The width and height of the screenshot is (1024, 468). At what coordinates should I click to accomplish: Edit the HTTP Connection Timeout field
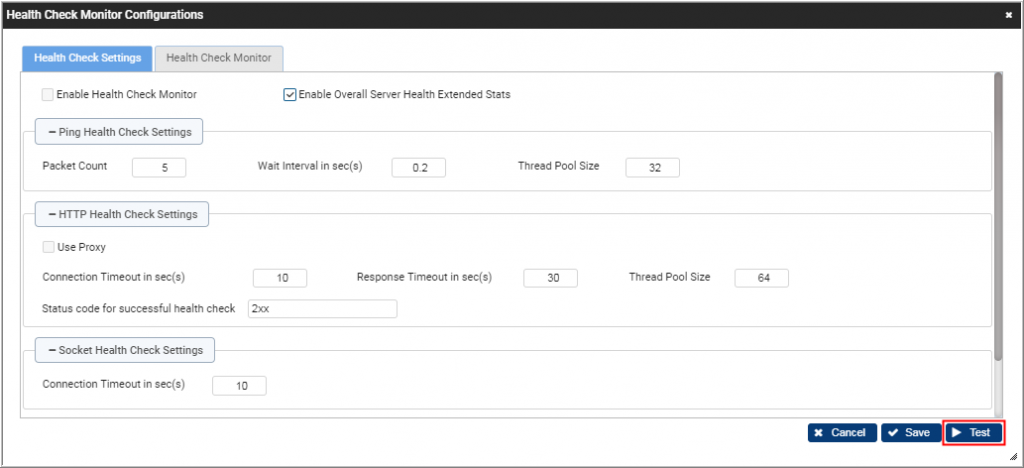point(279,278)
